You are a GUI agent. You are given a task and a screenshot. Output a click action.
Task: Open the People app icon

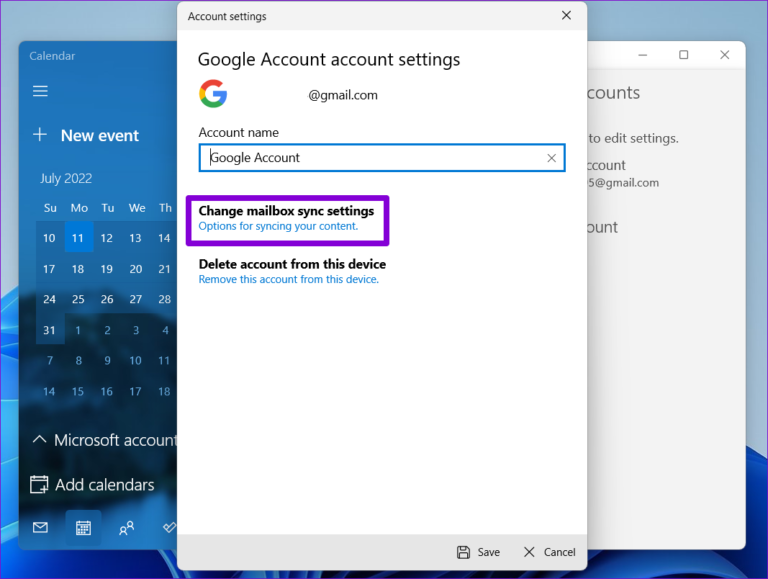pyautogui.click(x=126, y=528)
